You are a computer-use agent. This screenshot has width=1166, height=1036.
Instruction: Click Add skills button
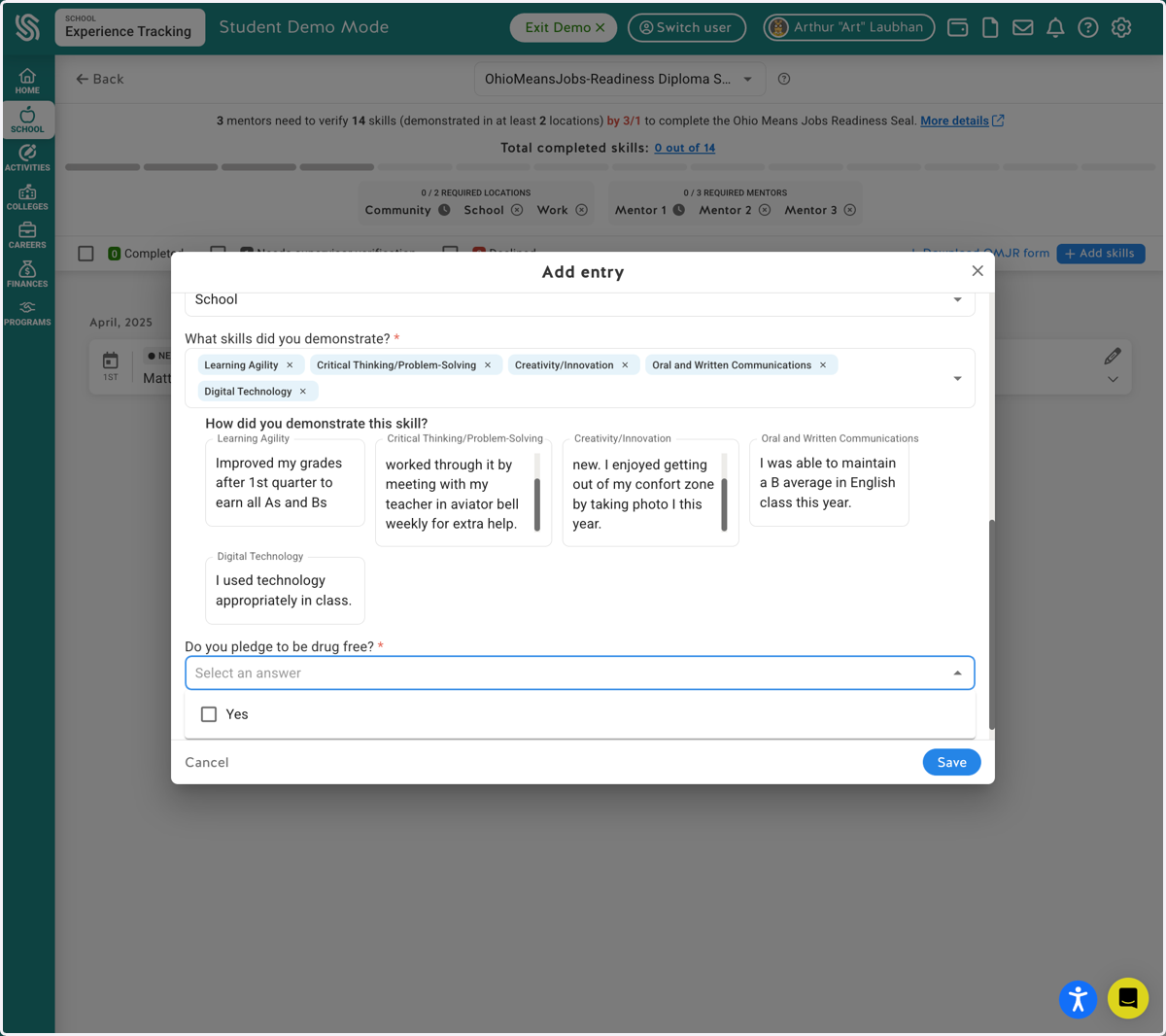click(x=1101, y=254)
